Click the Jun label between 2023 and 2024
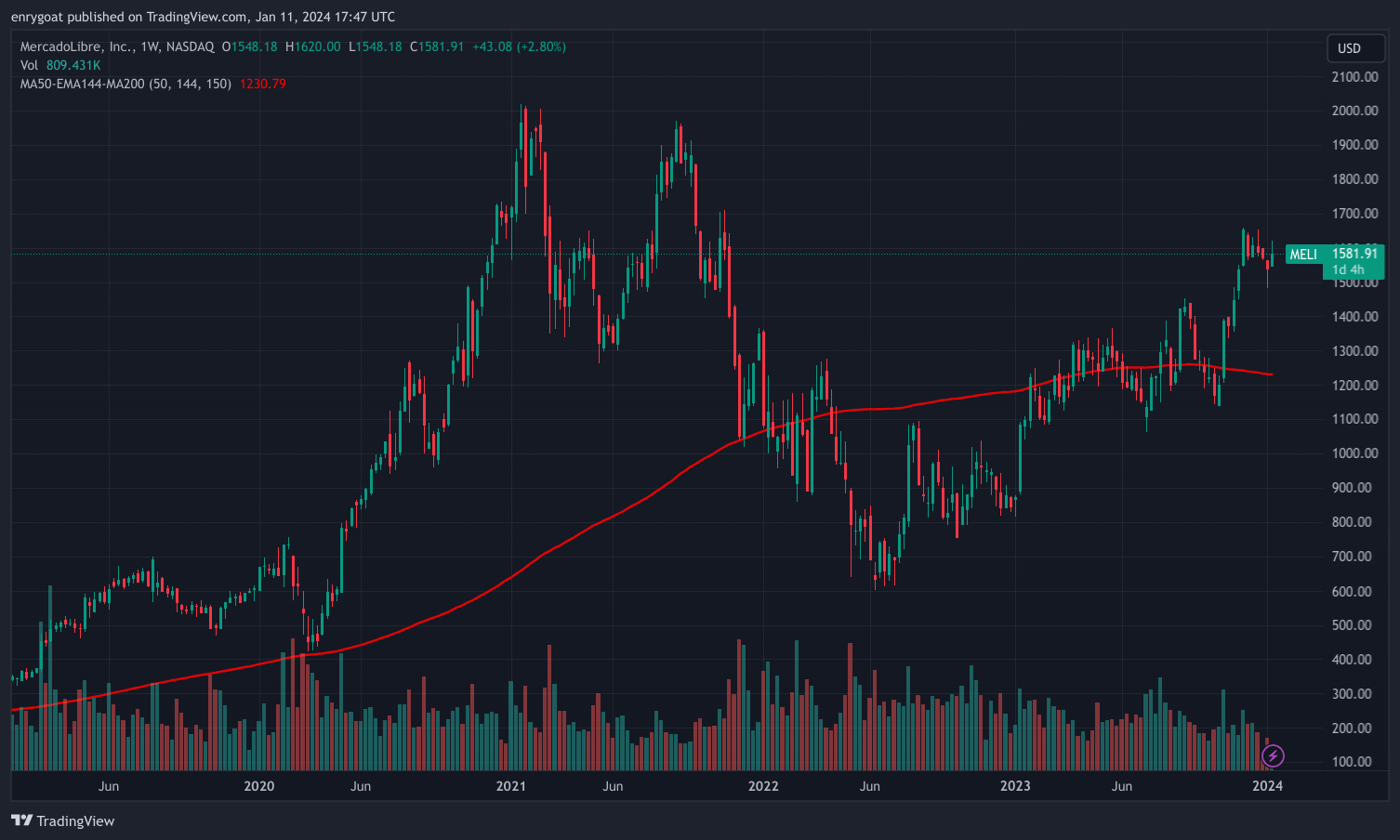 click(1122, 786)
